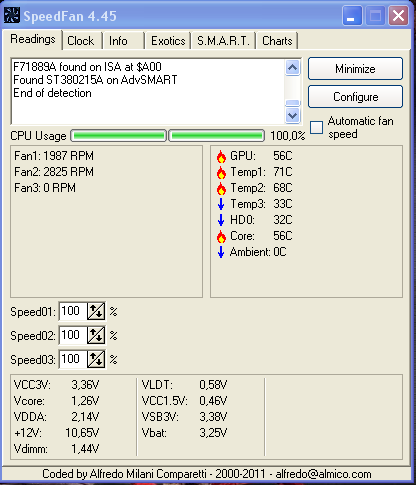Open the Configure dialog

(355, 97)
